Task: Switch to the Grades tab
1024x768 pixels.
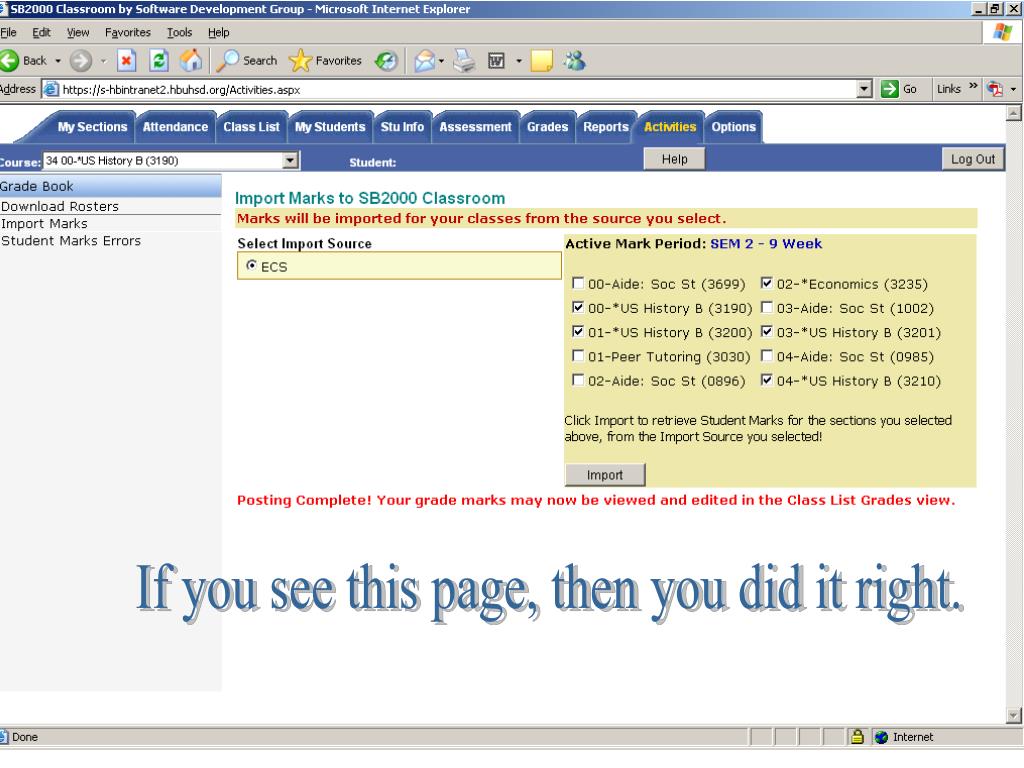Action: 547,127
